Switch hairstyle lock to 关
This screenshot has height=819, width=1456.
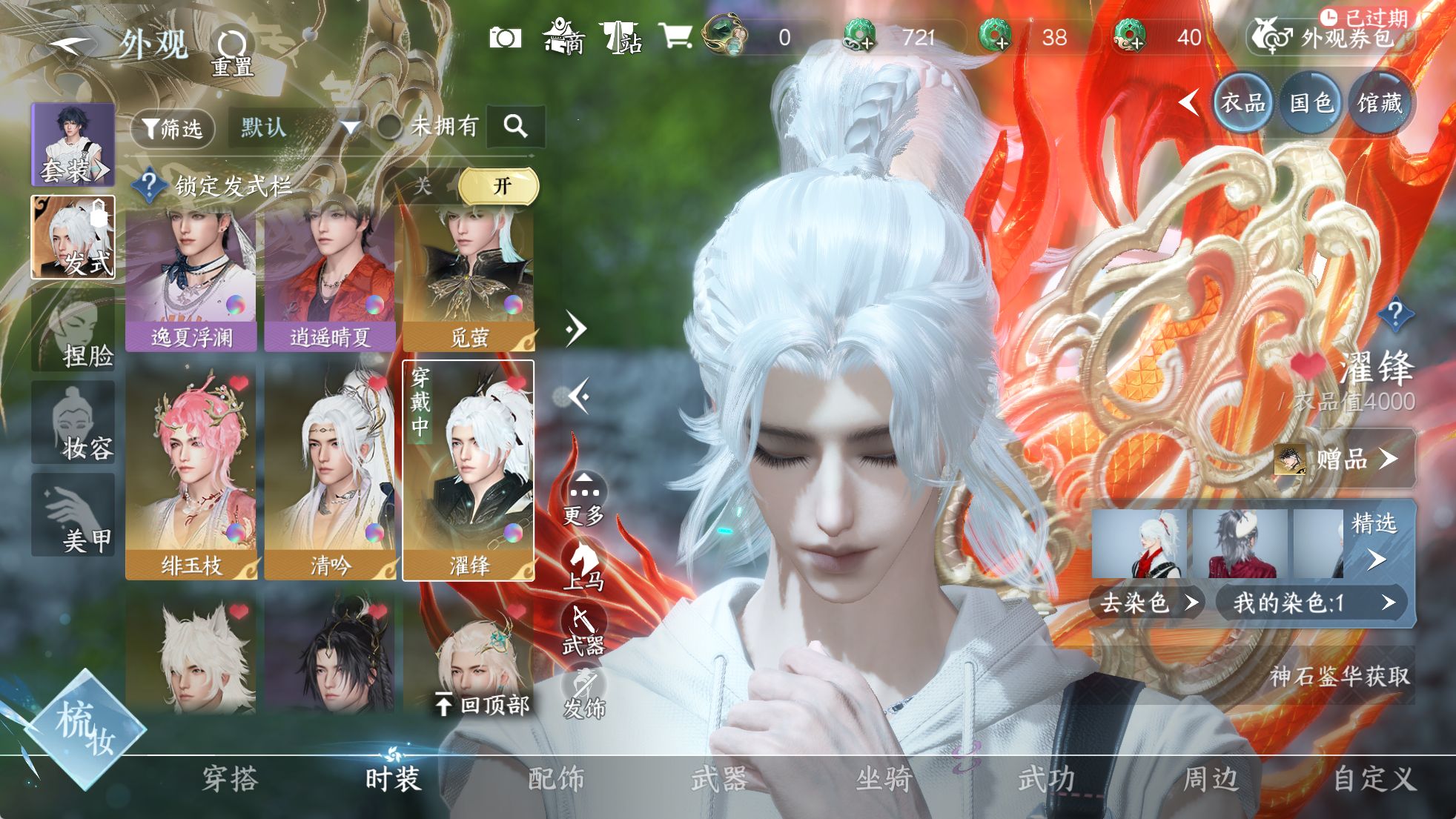click(423, 185)
